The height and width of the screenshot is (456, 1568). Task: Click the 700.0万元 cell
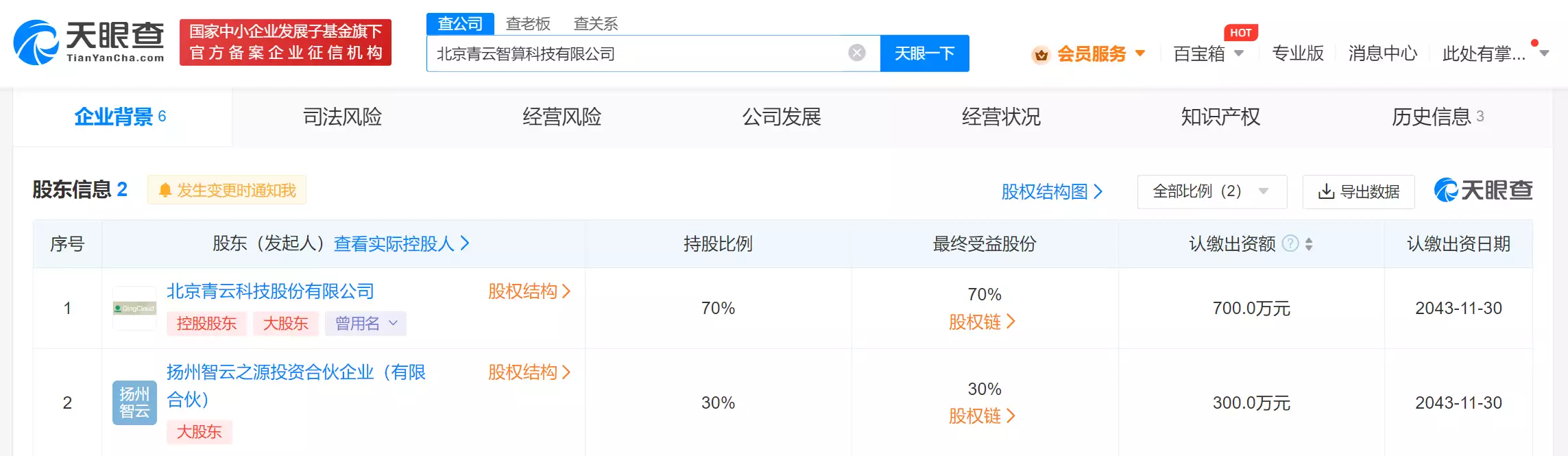point(1251,309)
